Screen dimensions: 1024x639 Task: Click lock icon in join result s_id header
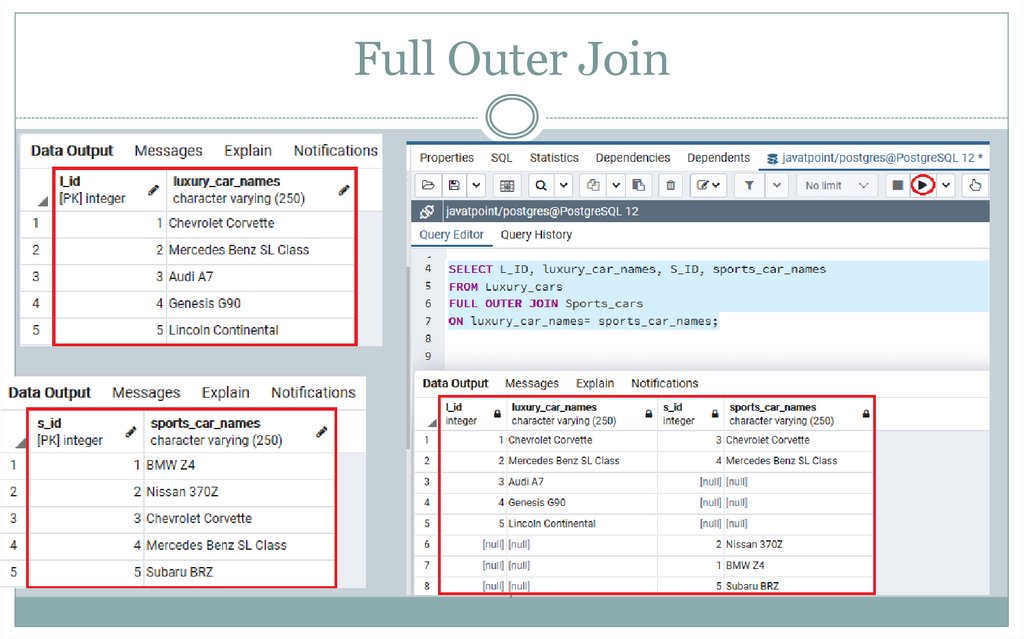point(715,414)
